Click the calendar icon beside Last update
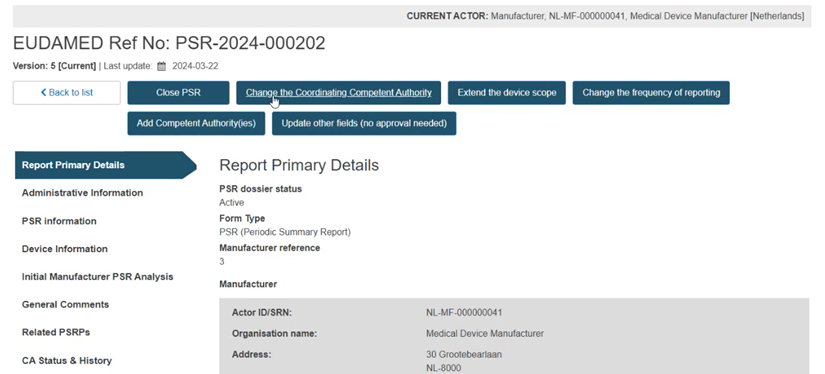This screenshot has height=374, width=825. [x=162, y=66]
